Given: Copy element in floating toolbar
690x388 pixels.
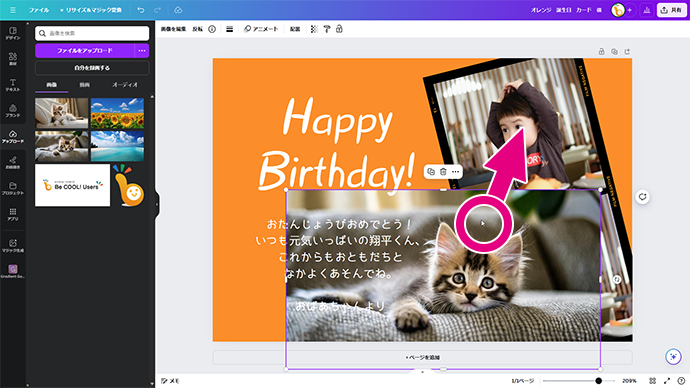Looking at the screenshot, I should pyautogui.click(x=431, y=172).
